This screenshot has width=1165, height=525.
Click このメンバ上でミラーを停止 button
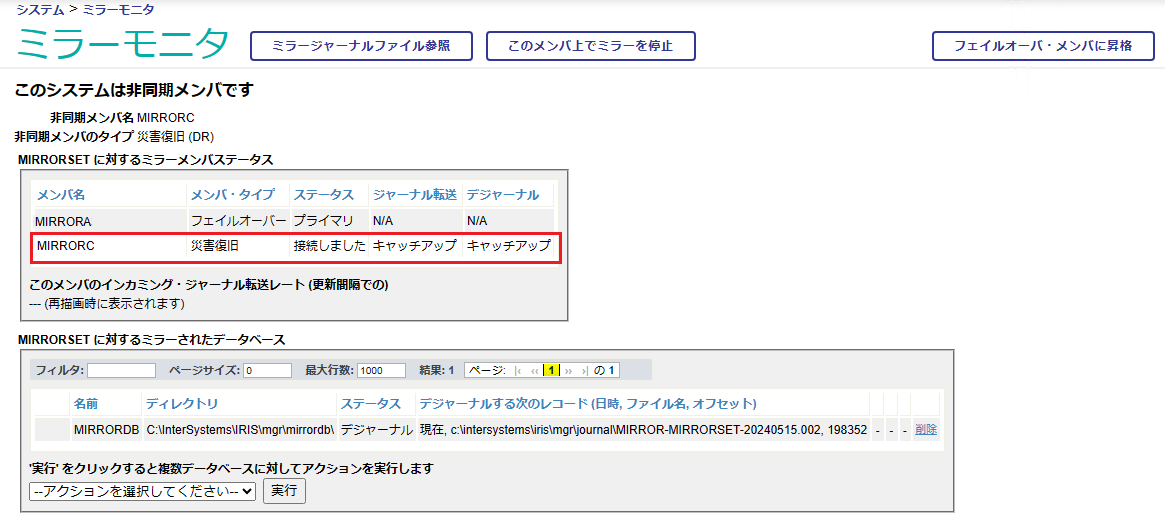pyautogui.click(x=590, y=46)
